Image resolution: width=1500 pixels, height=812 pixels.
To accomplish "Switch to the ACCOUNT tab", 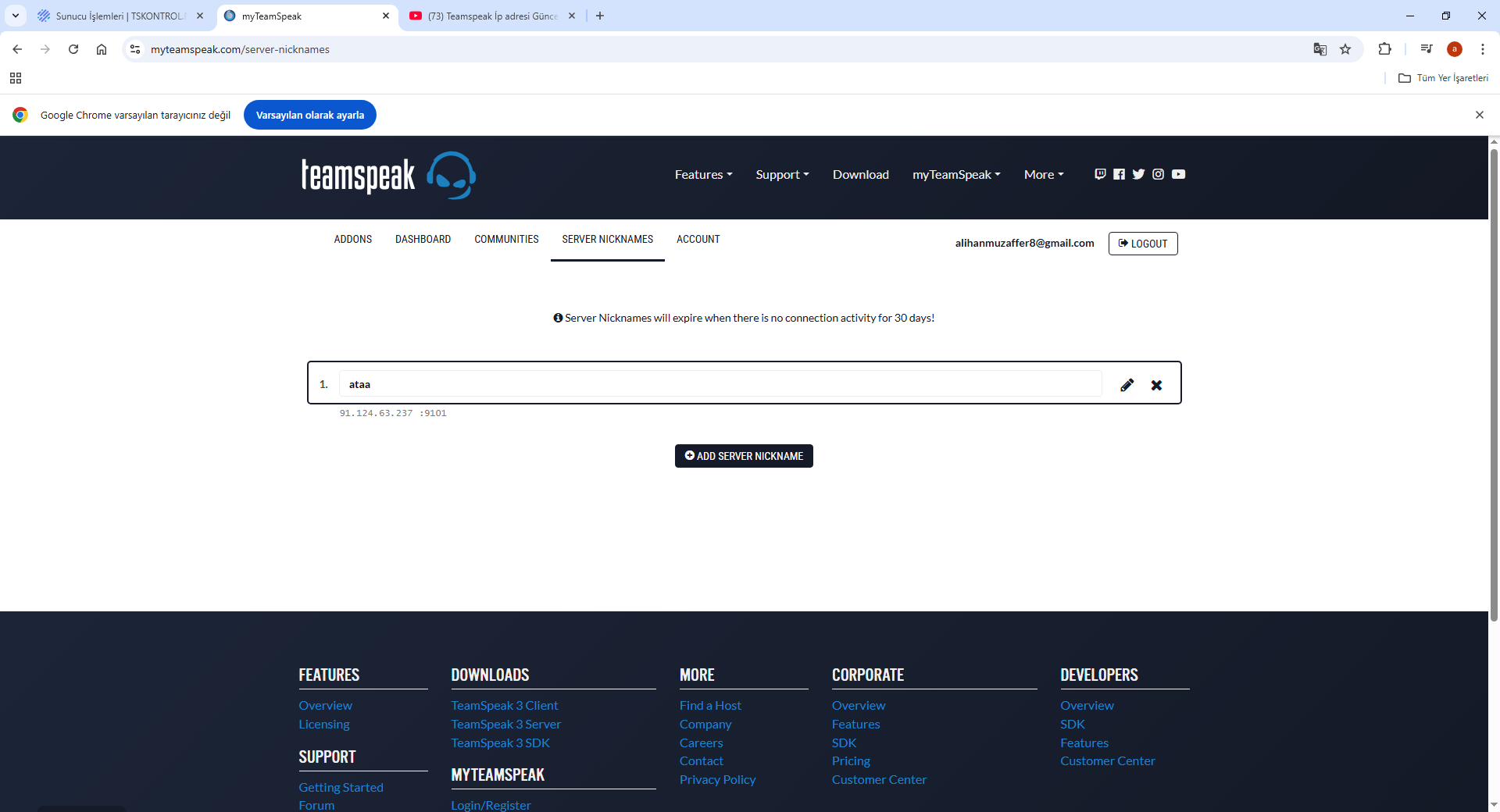I will point(698,240).
